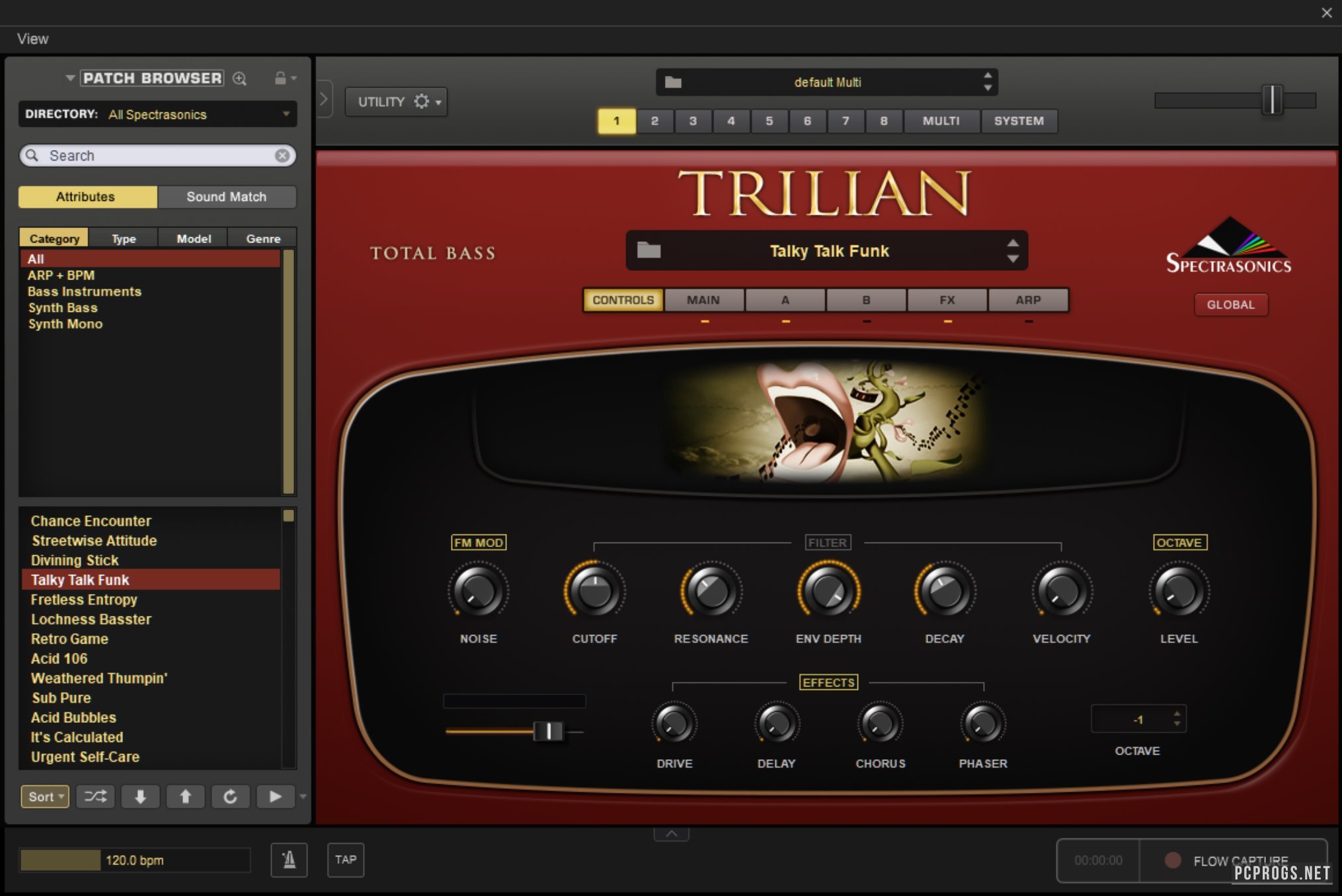Click the Drive effects knob
1342x896 pixels.
click(674, 724)
